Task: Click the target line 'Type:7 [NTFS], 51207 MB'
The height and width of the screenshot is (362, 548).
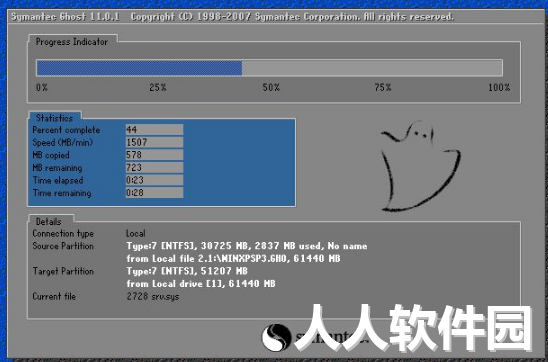Action: (187, 271)
